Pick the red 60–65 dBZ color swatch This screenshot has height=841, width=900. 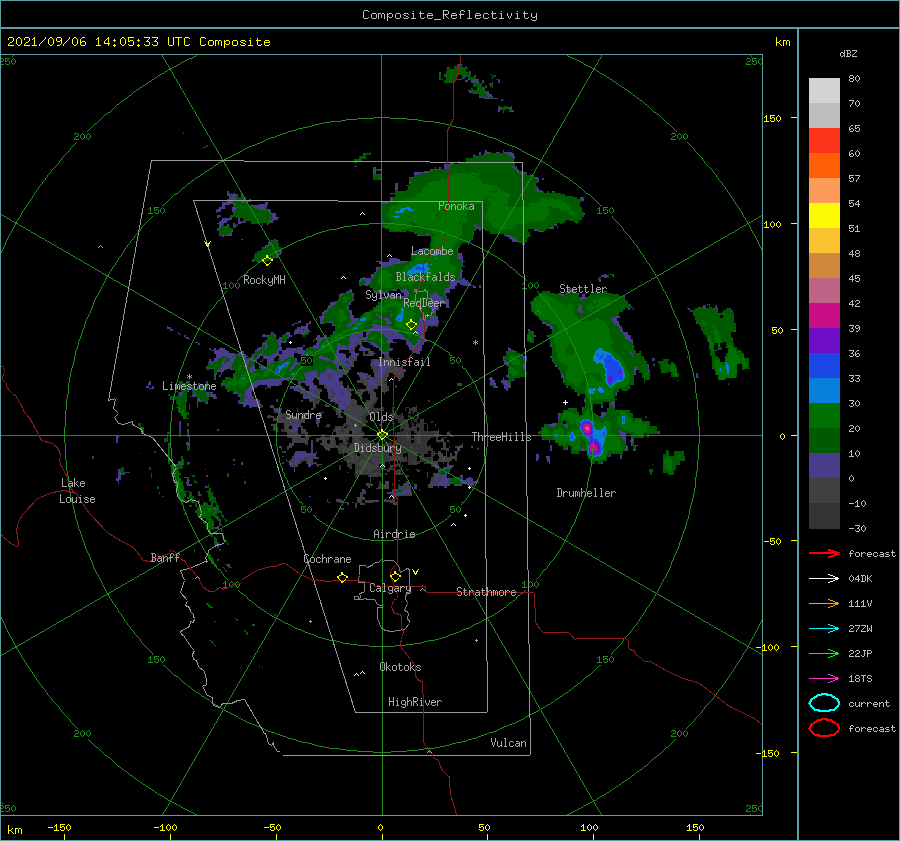click(824, 141)
